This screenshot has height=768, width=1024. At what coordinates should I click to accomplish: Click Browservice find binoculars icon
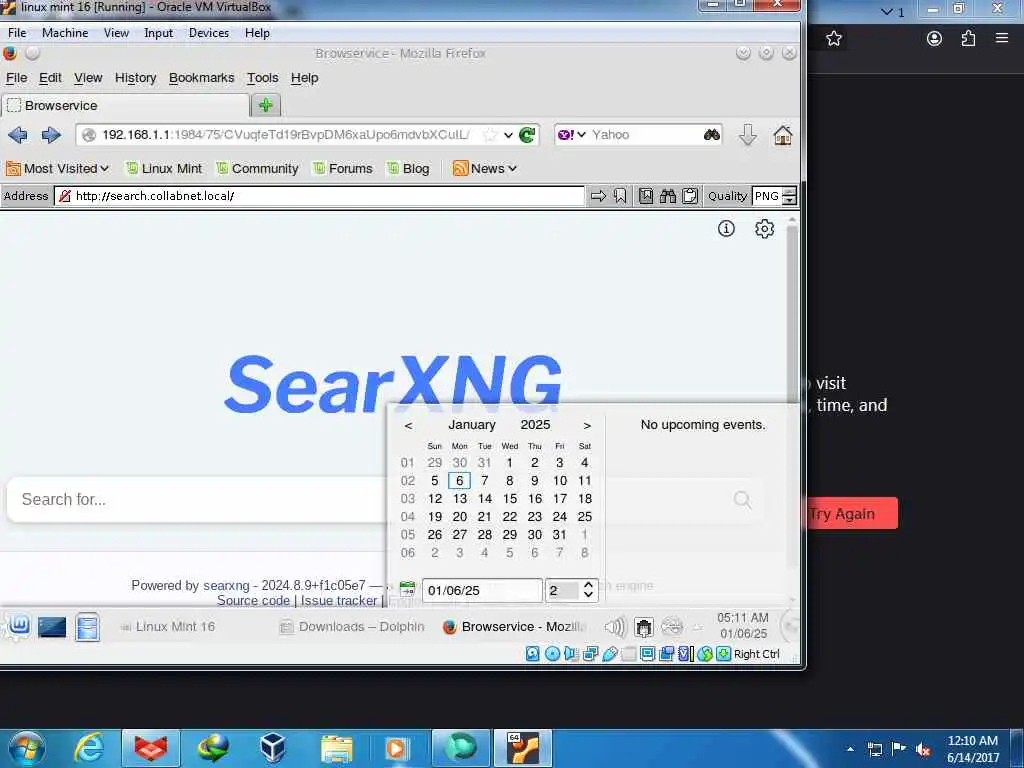pos(667,196)
